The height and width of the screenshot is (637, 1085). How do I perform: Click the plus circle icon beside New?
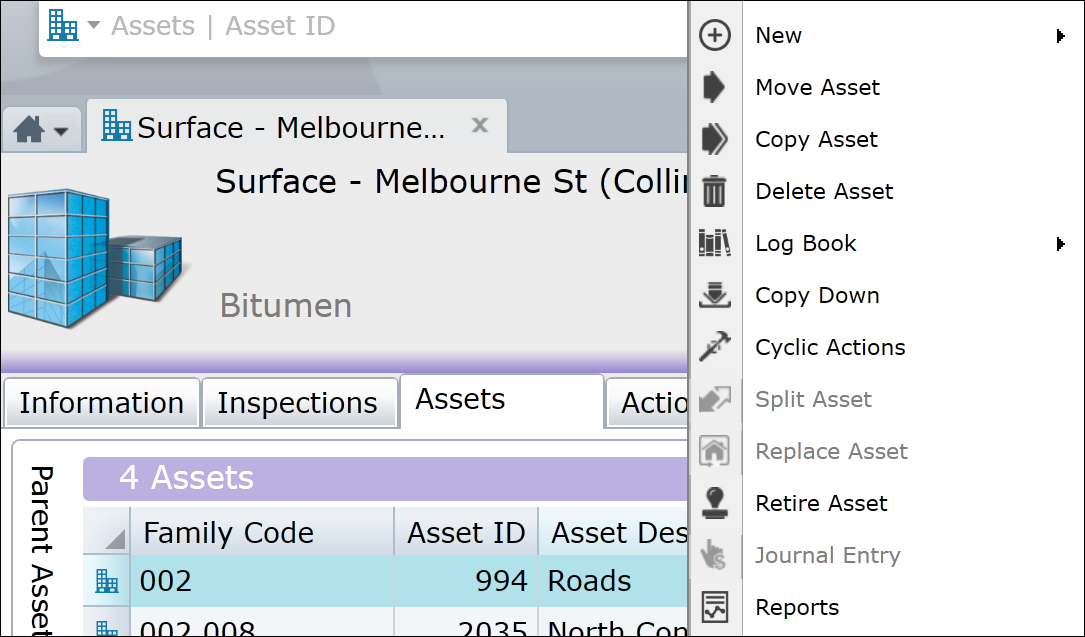pyautogui.click(x=715, y=35)
